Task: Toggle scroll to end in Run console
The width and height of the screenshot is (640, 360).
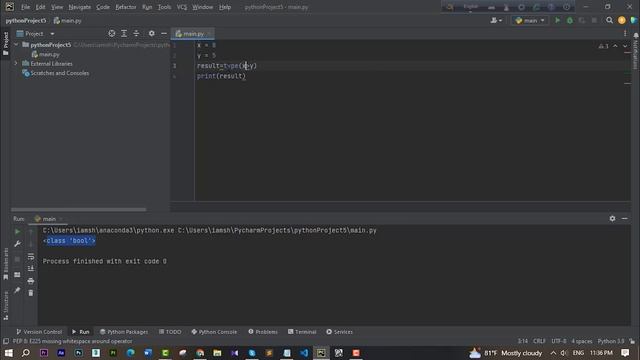Action: pyautogui.click(x=31, y=269)
